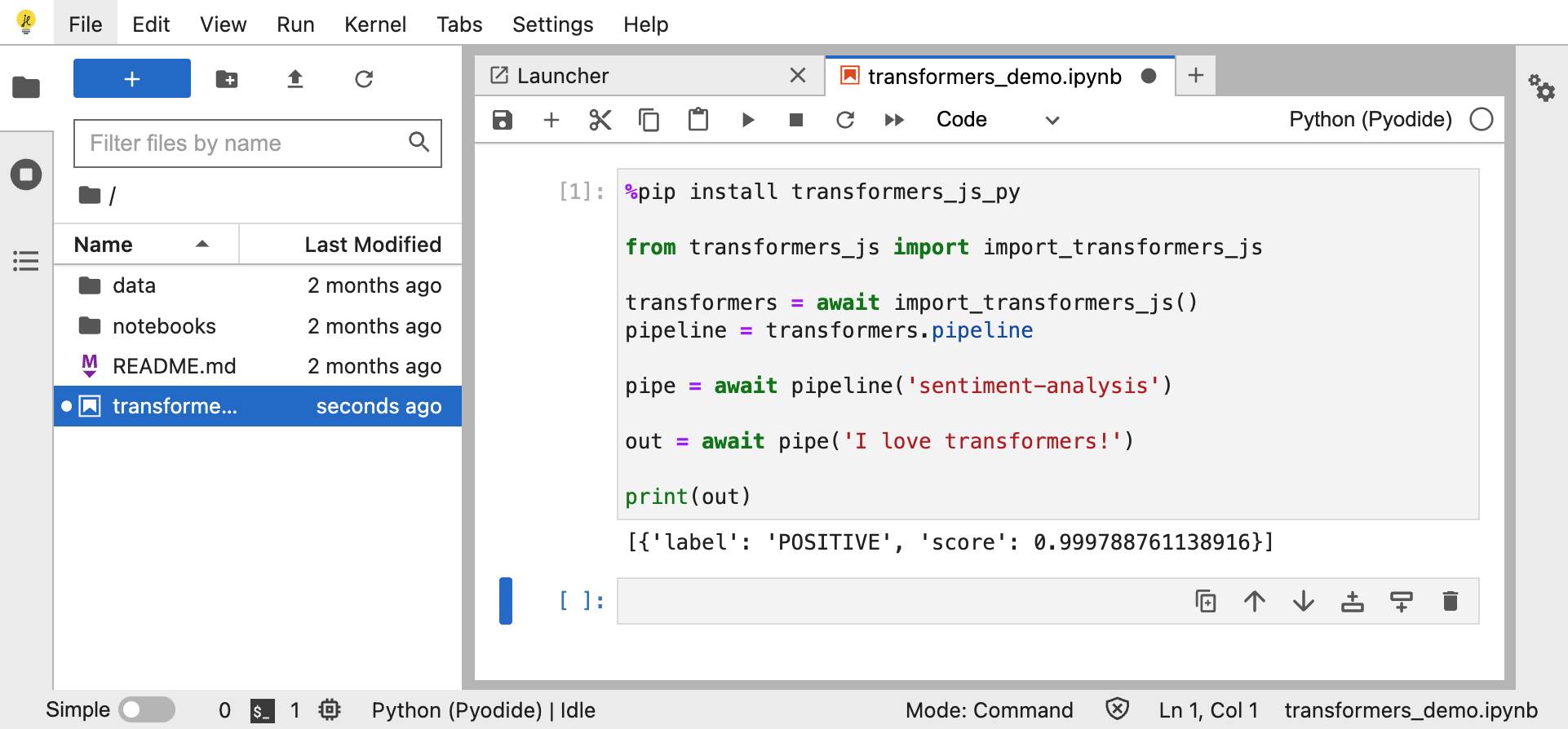This screenshot has width=1568, height=729.
Task: Insert a cell below the active cell
Action: [1402, 601]
